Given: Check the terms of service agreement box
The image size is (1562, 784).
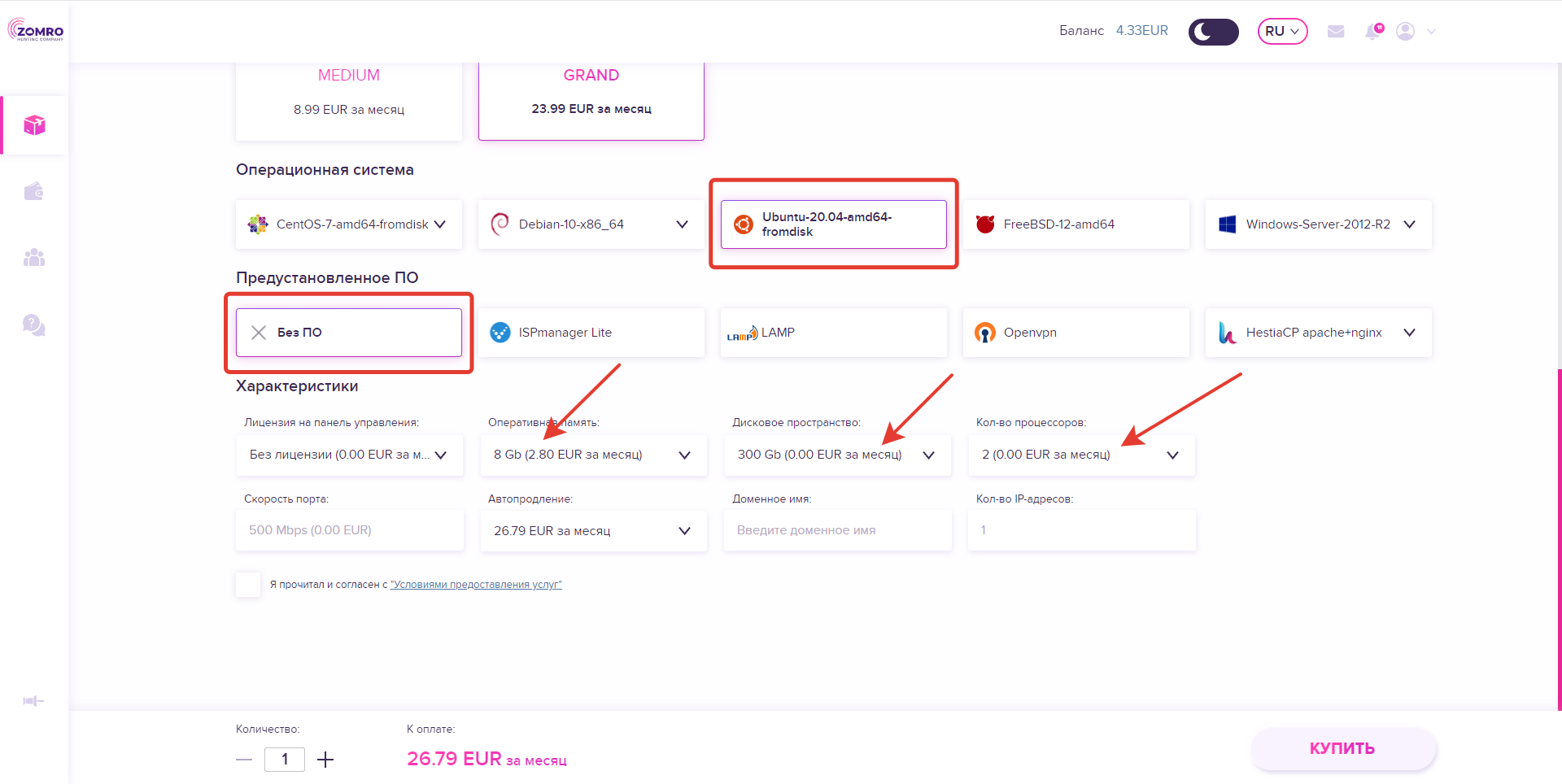Looking at the screenshot, I should tap(248, 585).
